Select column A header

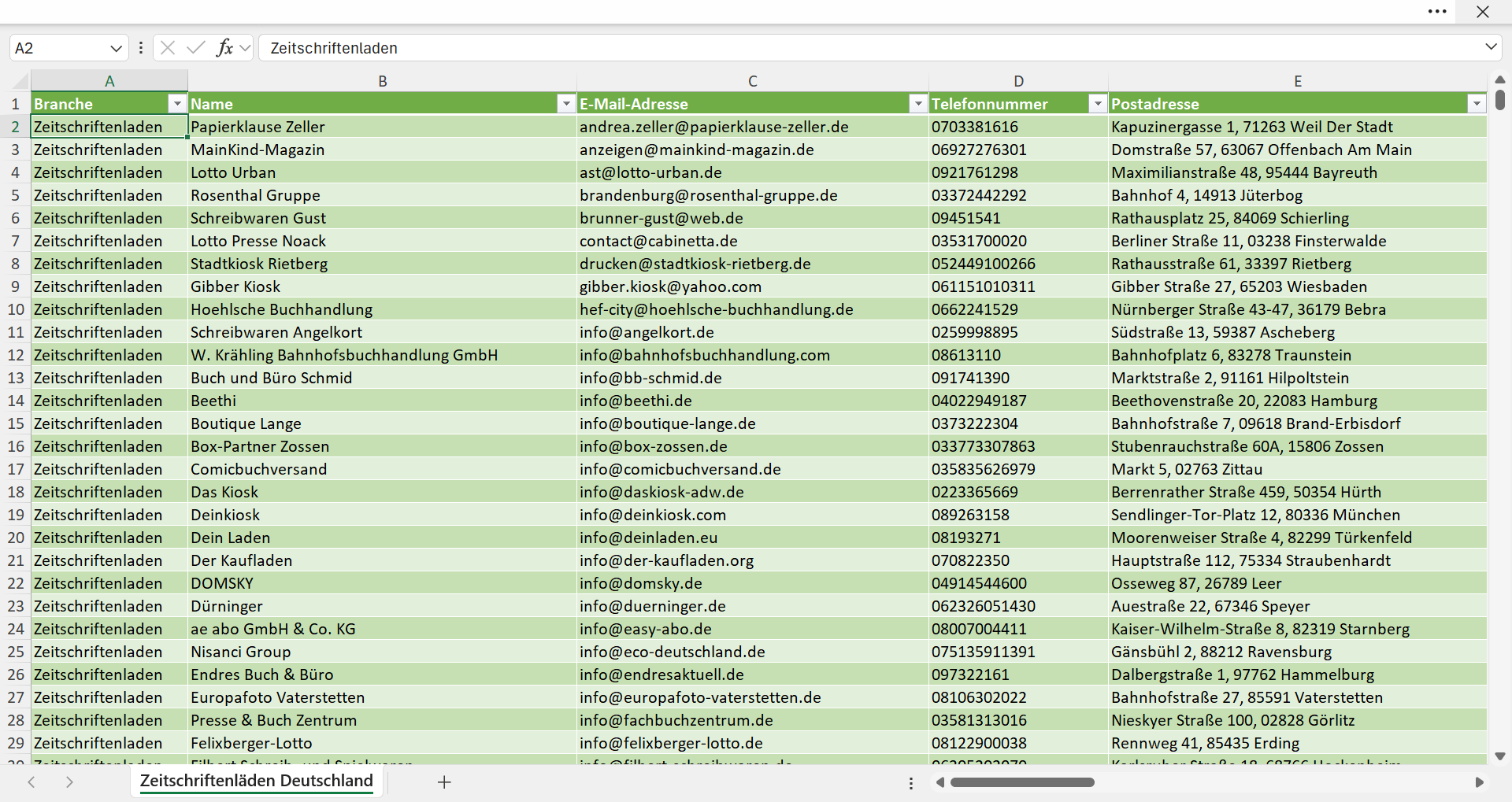coord(109,81)
